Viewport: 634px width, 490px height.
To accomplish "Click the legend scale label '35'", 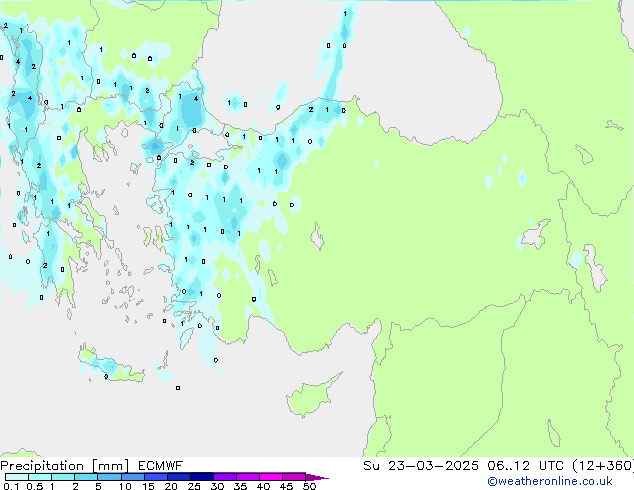I will tap(240, 486).
